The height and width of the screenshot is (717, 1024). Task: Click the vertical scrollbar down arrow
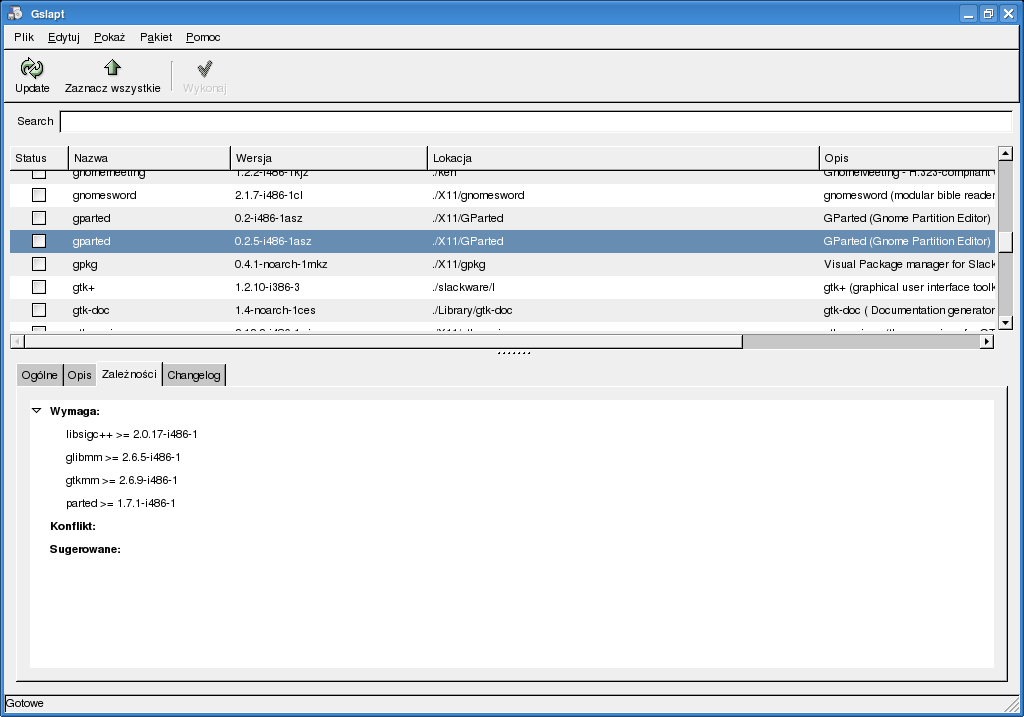point(1006,323)
